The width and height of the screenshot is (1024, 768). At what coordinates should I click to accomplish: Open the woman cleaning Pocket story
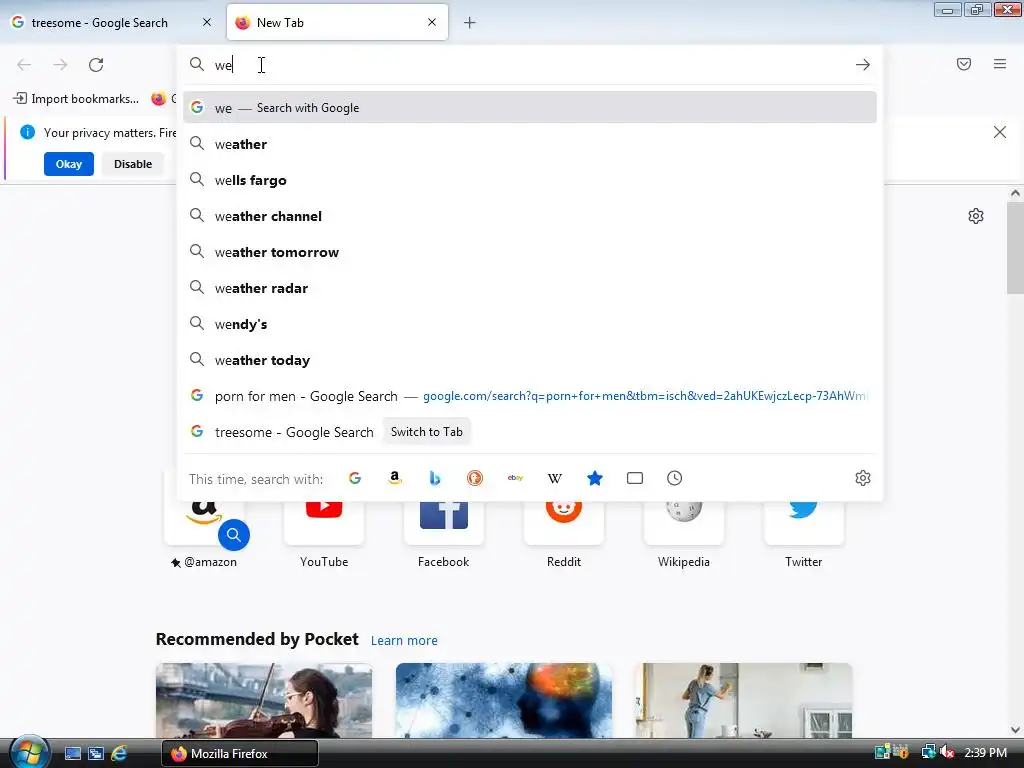point(743,700)
